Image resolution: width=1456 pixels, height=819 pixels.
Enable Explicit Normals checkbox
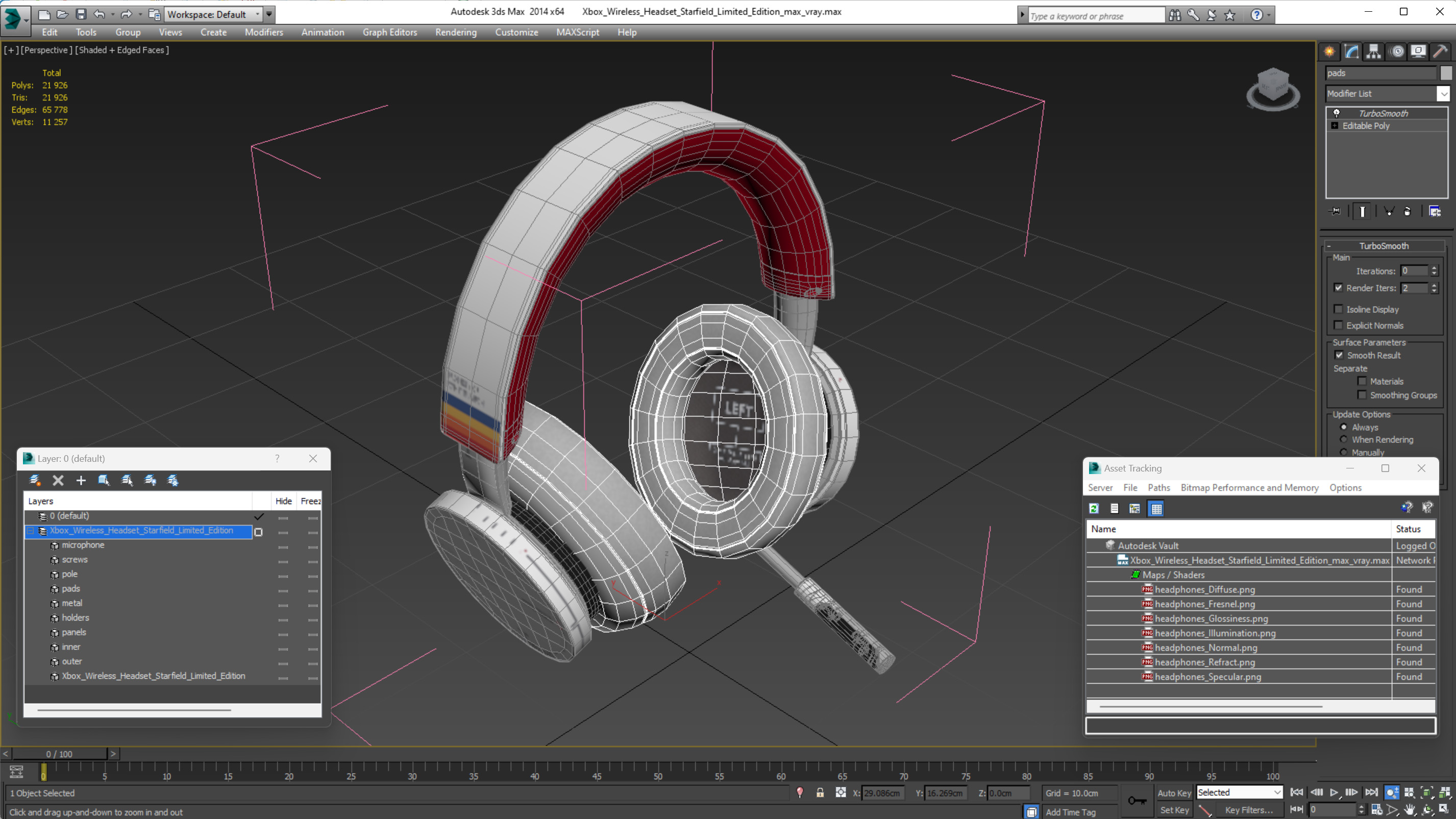coord(1339,325)
